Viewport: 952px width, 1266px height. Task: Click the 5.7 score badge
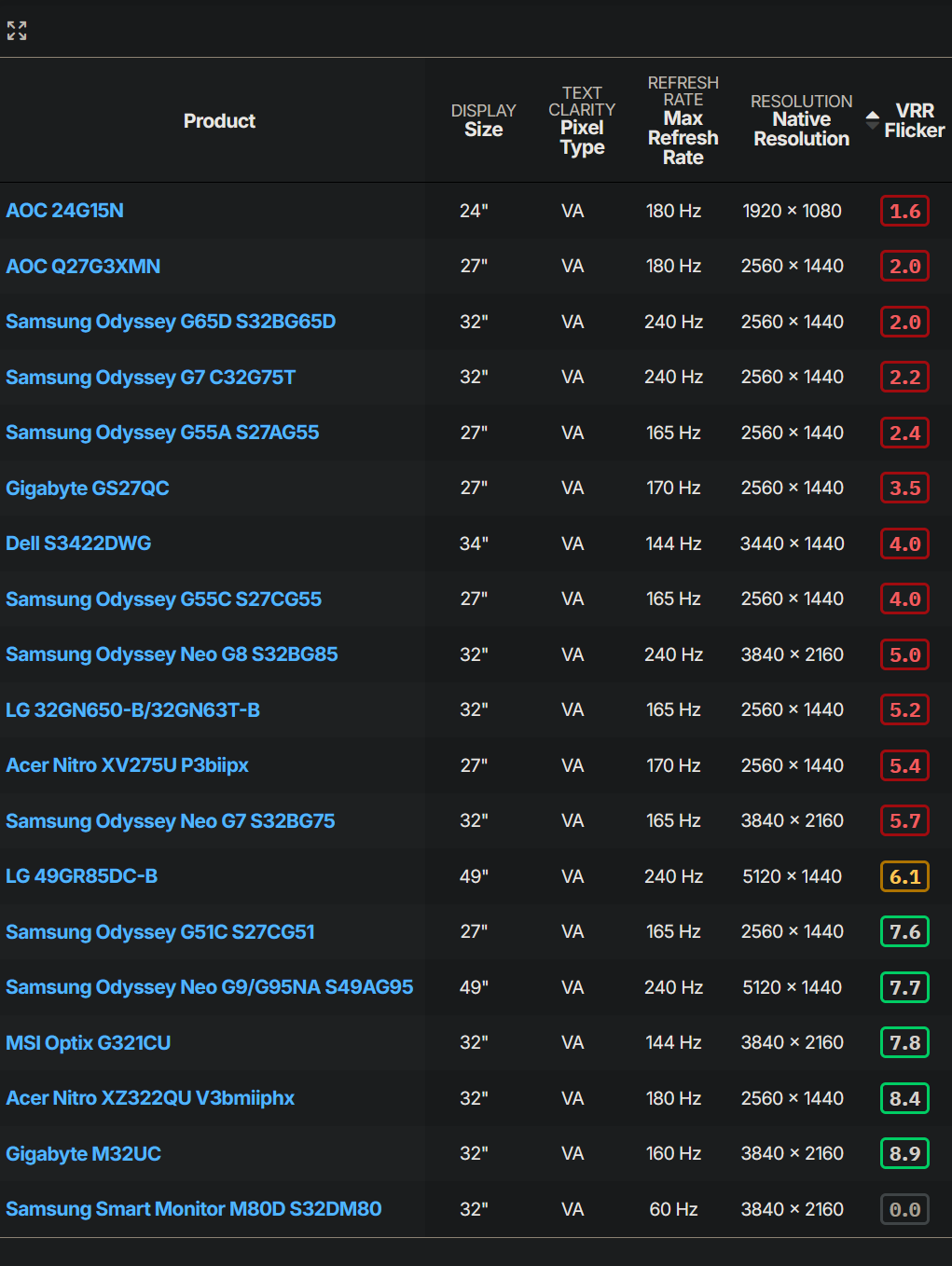pyautogui.click(x=904, y=821)
